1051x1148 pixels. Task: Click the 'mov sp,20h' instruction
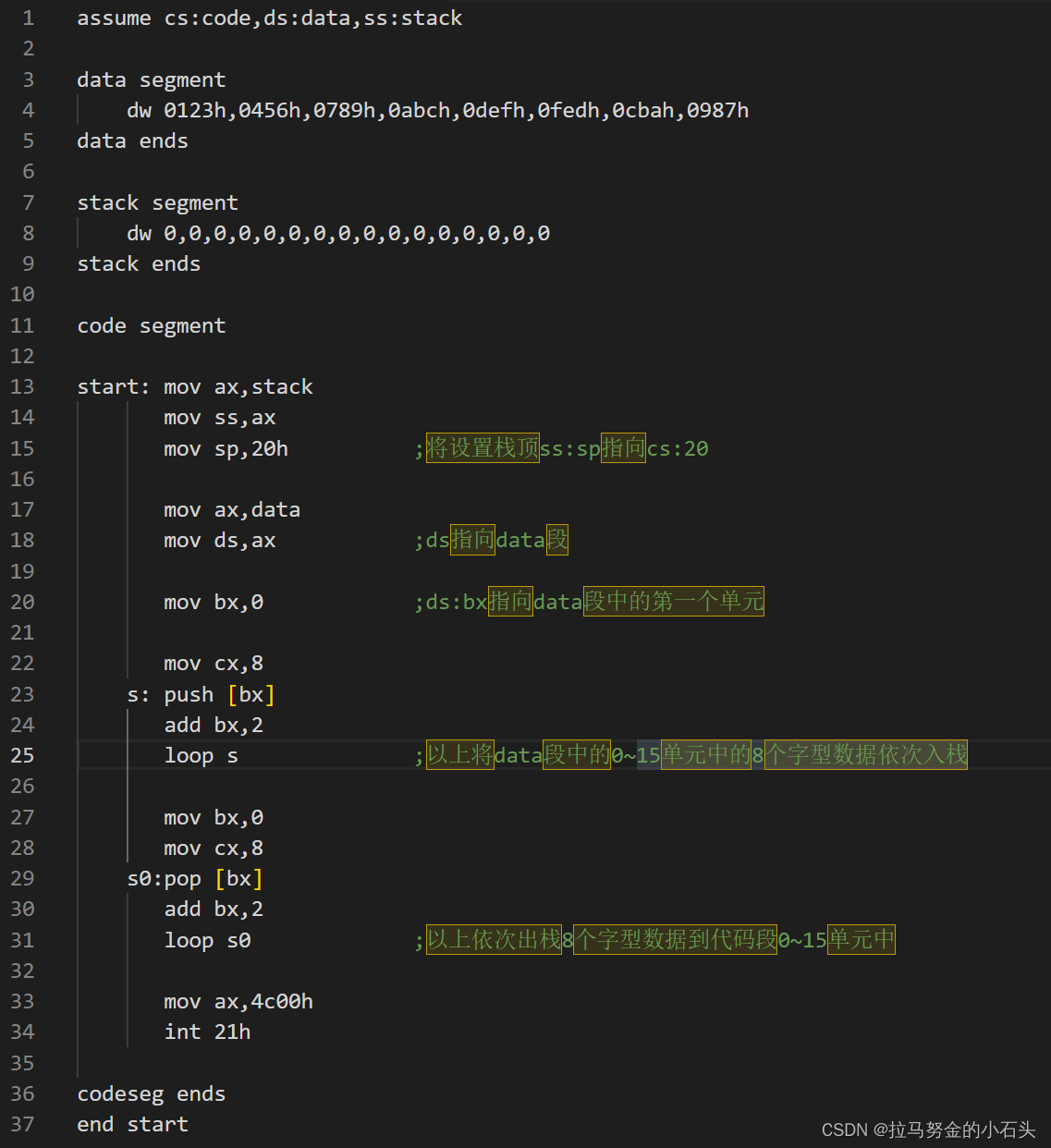[226, 448]
